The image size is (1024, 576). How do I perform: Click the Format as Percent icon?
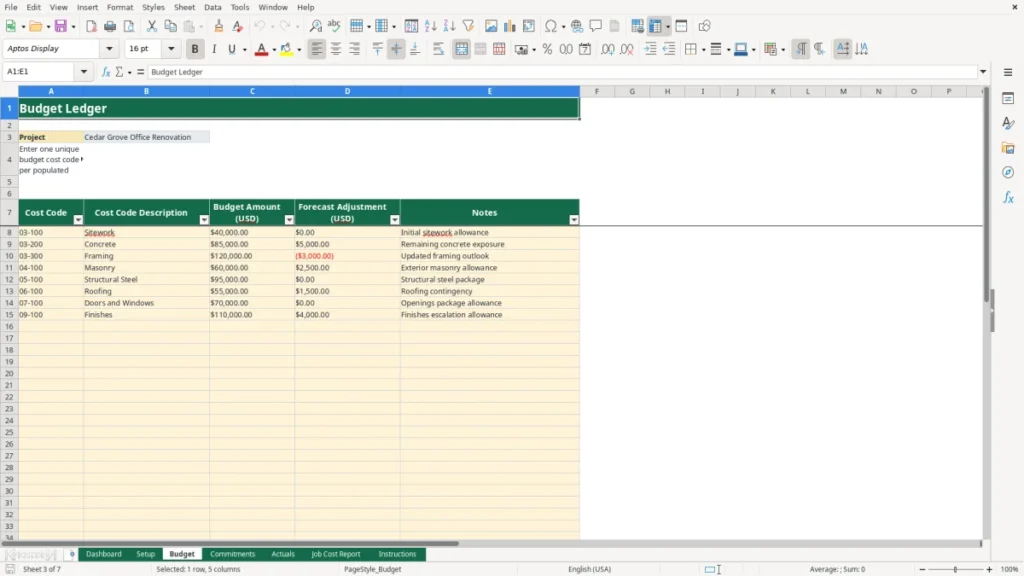coord(547,49)
